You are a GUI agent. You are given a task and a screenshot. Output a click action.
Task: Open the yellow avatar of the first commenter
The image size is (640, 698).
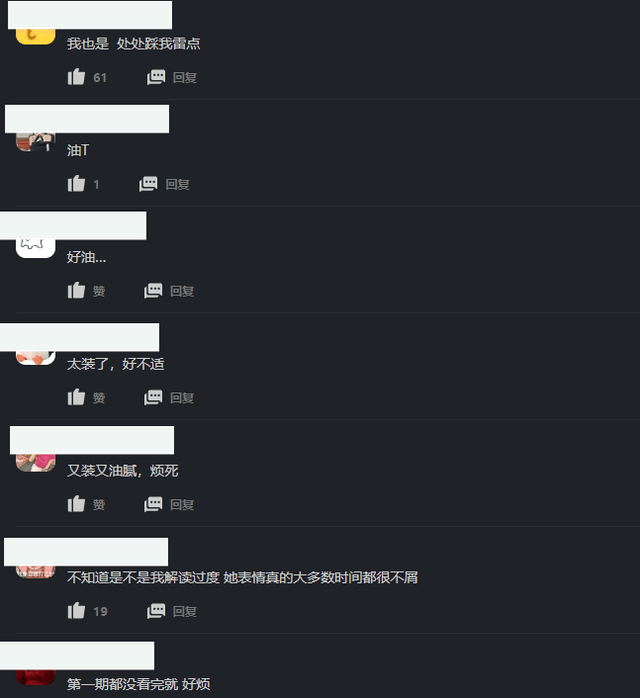point(36,37)
